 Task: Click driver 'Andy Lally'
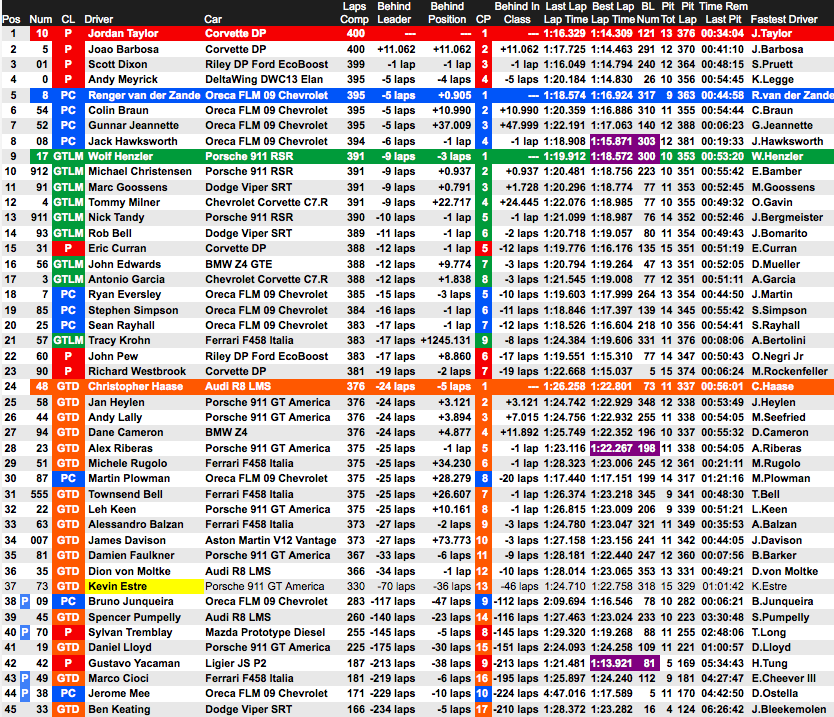tap(115, 418)
